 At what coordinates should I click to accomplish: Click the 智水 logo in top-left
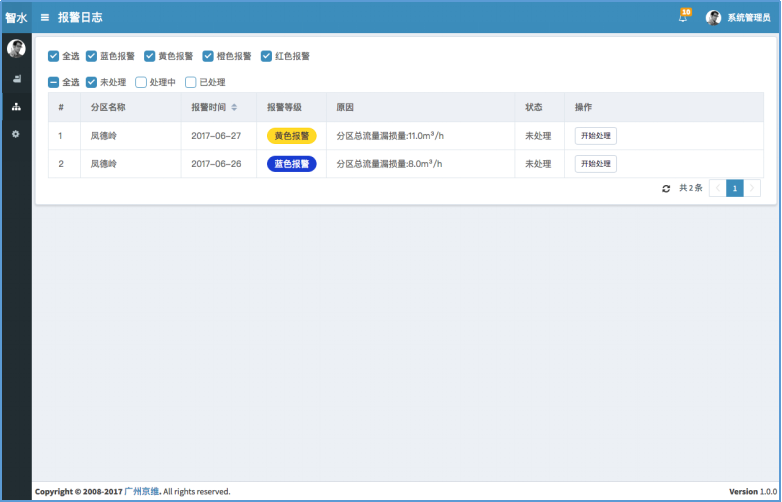click(16, 18)
